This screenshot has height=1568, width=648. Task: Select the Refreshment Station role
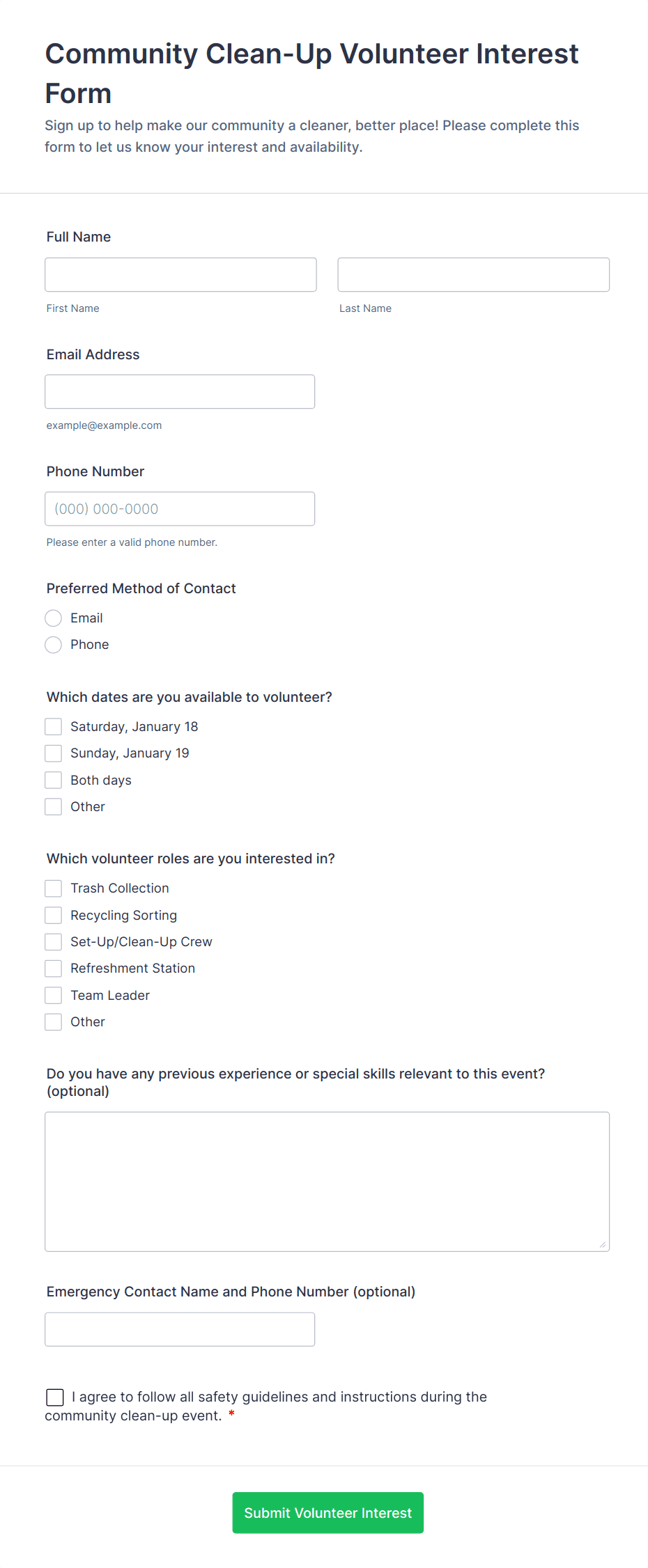53,968
